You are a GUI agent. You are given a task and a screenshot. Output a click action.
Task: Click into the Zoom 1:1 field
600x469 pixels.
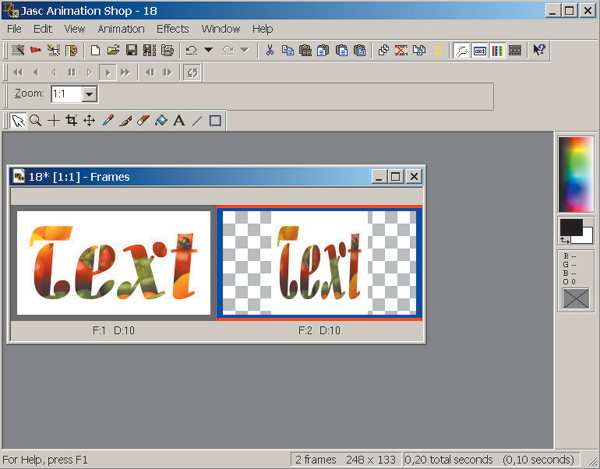(x=67, y=94)
